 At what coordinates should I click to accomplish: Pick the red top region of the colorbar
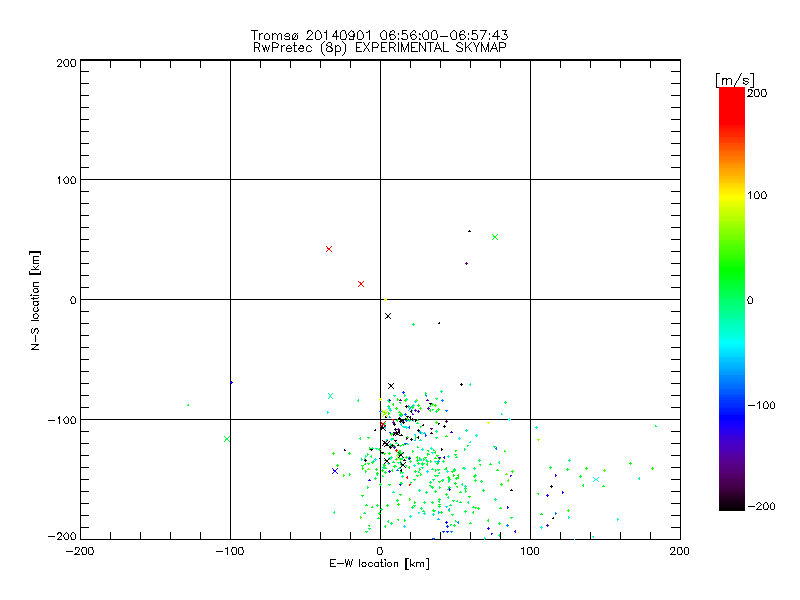coord(732,105)
